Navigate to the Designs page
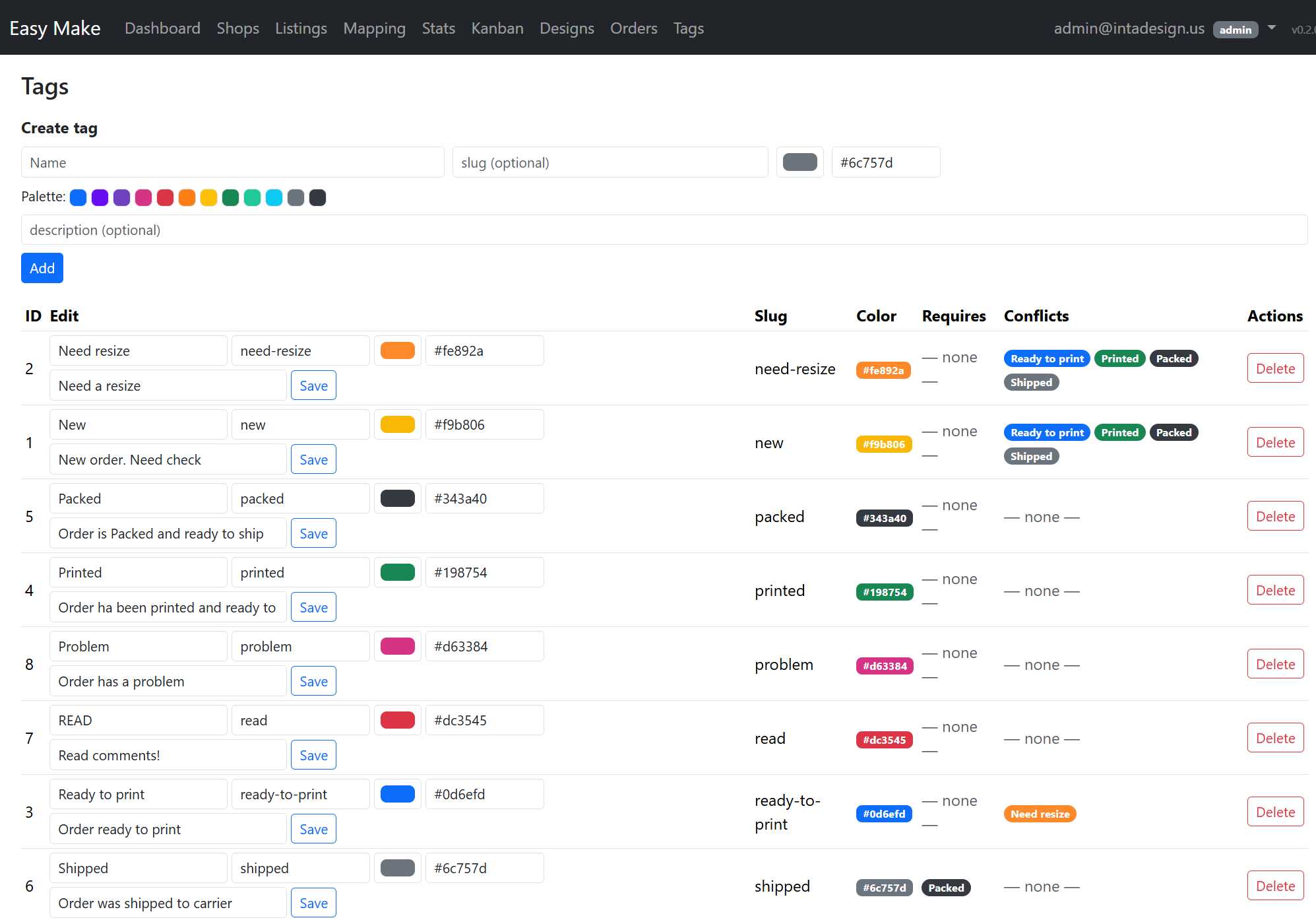 567,28
